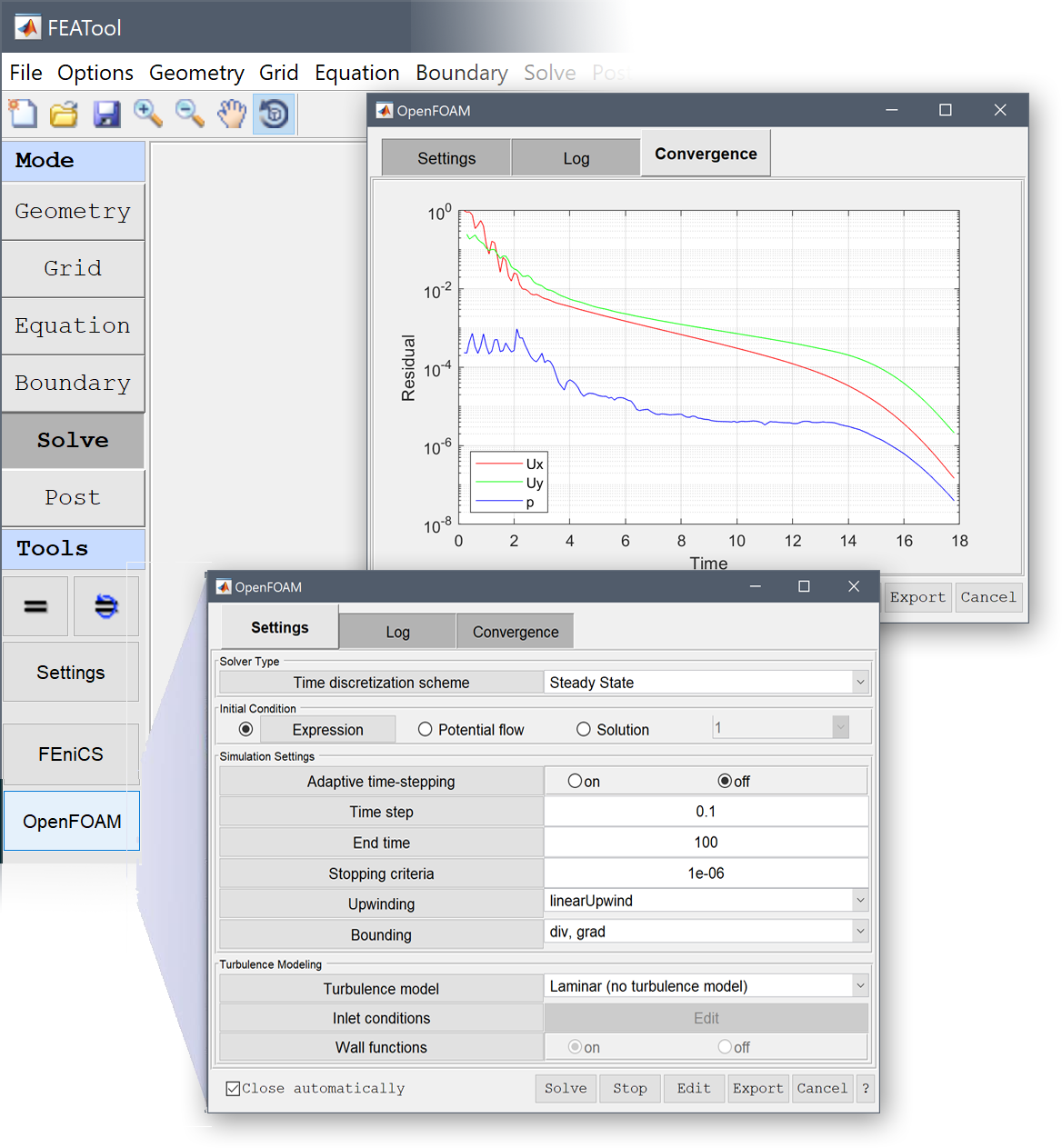This screenshot has width=1062, height=1148.
Task: Select the Zoom in magnifier tool
Action: tap(148, 114)
